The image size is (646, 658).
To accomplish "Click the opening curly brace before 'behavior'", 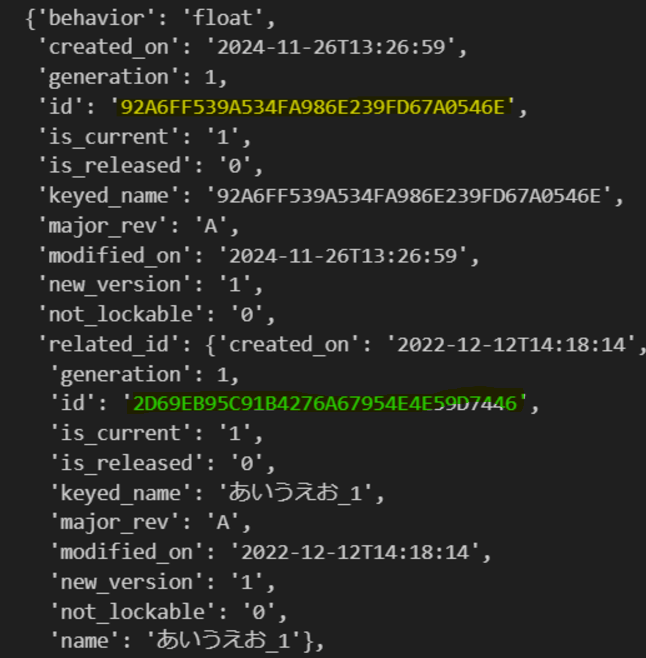I will (30, 17).
